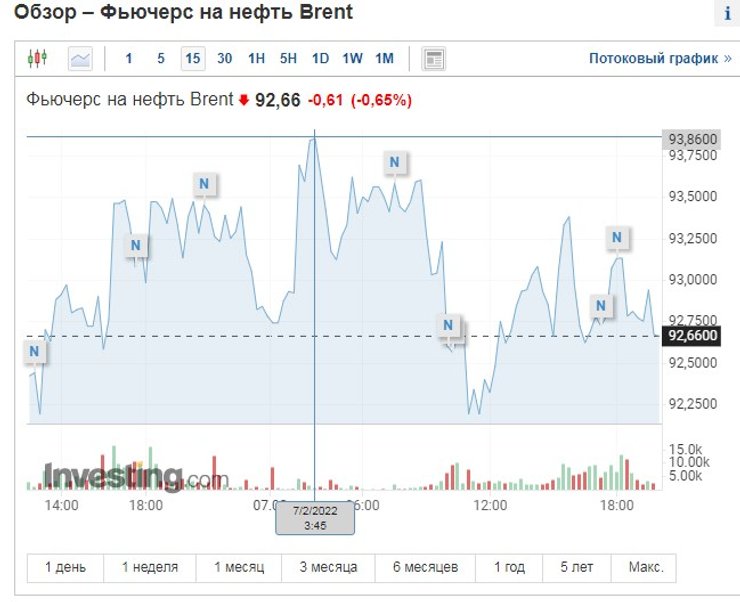Image resolution: width=740 pixels, height=602 pixels.
Task: Select the area chart type icon
Action: (80, 58)
